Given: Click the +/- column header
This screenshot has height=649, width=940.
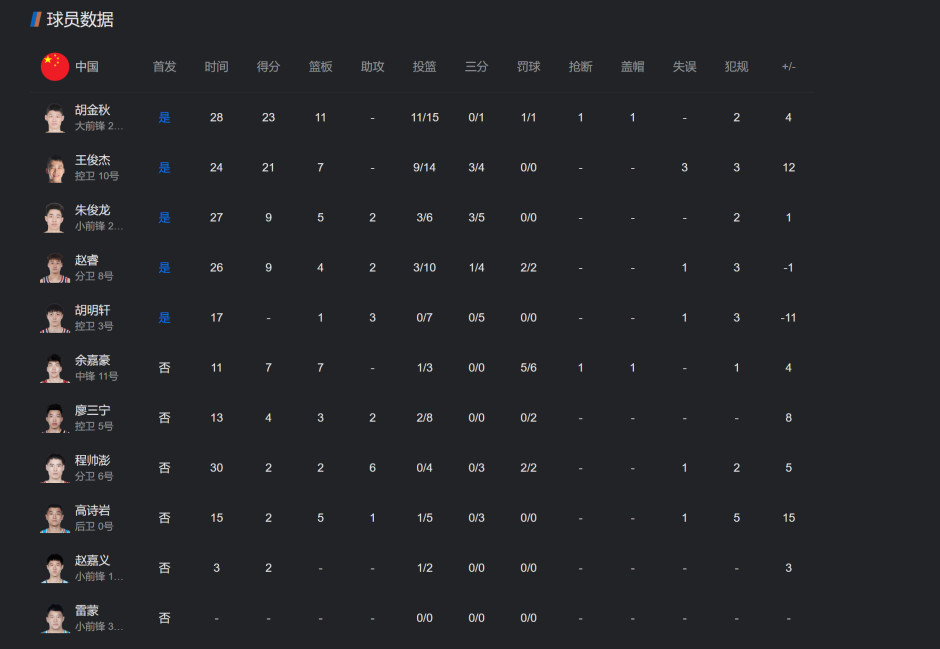Looking at the screenshot, I should [x=788, y=67].
